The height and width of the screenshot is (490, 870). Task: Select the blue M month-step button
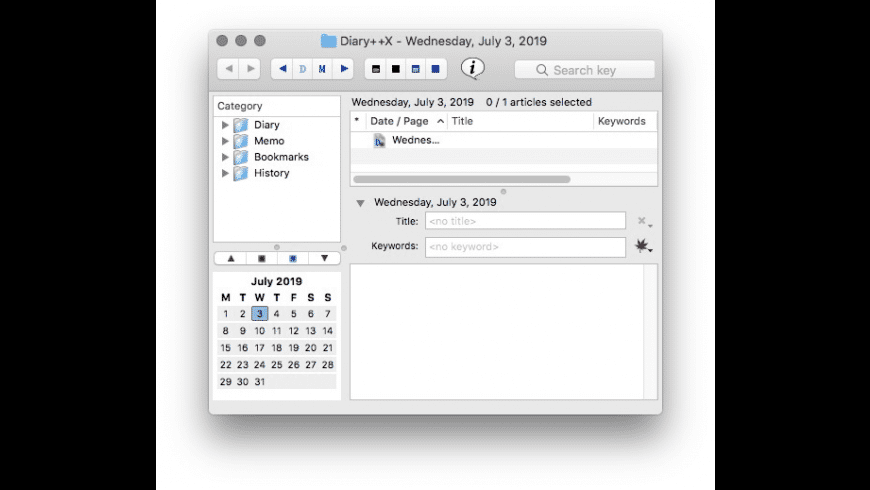pos(322,69)
